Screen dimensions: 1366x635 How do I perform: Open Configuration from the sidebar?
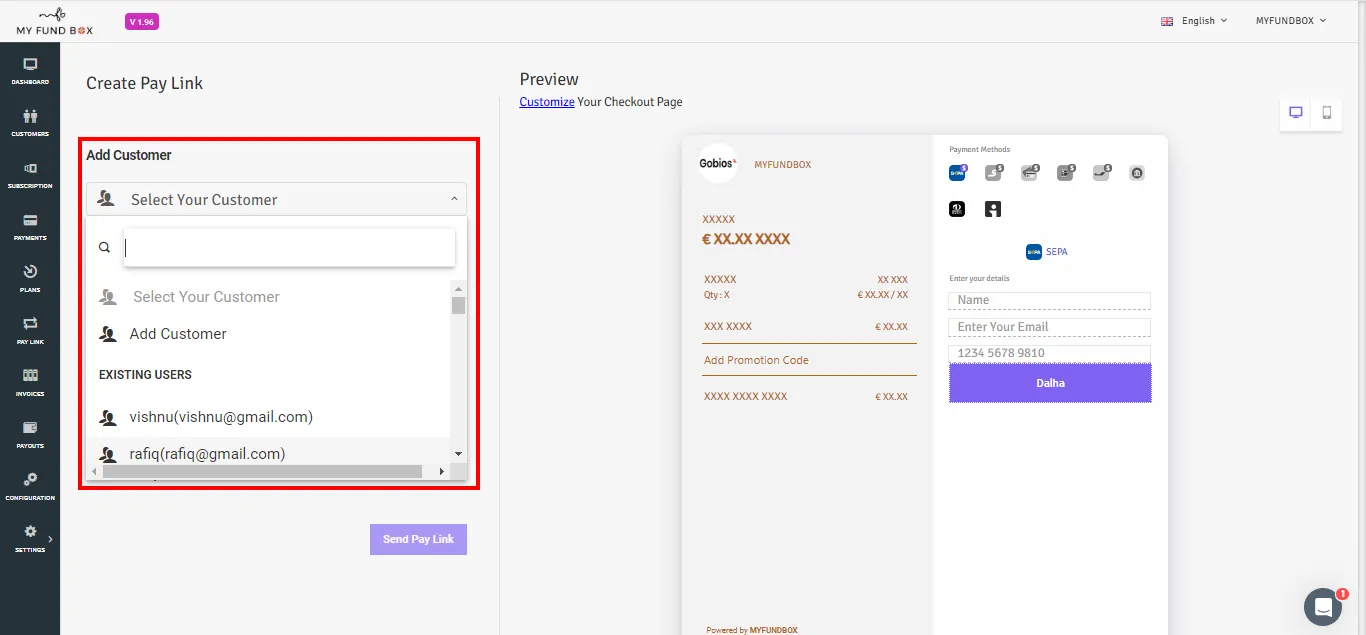point(30,487)
